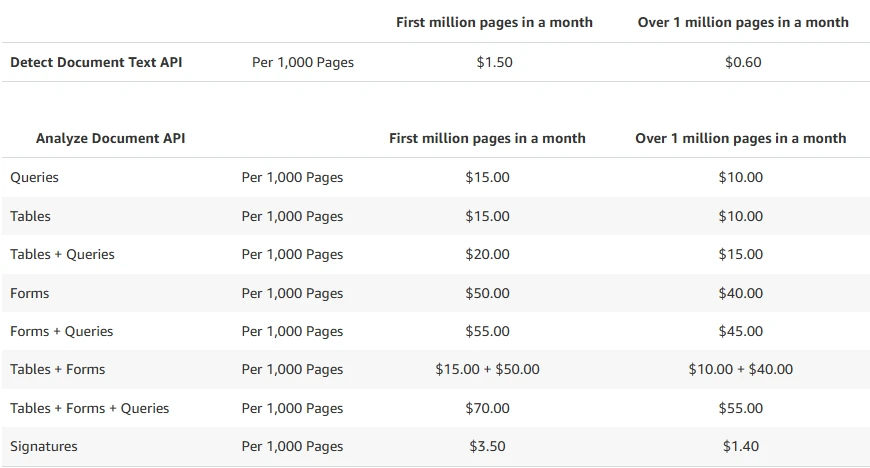Select Per 1,000 Pages in the Signatures row
870x468 pixels.
click(292, 446)
